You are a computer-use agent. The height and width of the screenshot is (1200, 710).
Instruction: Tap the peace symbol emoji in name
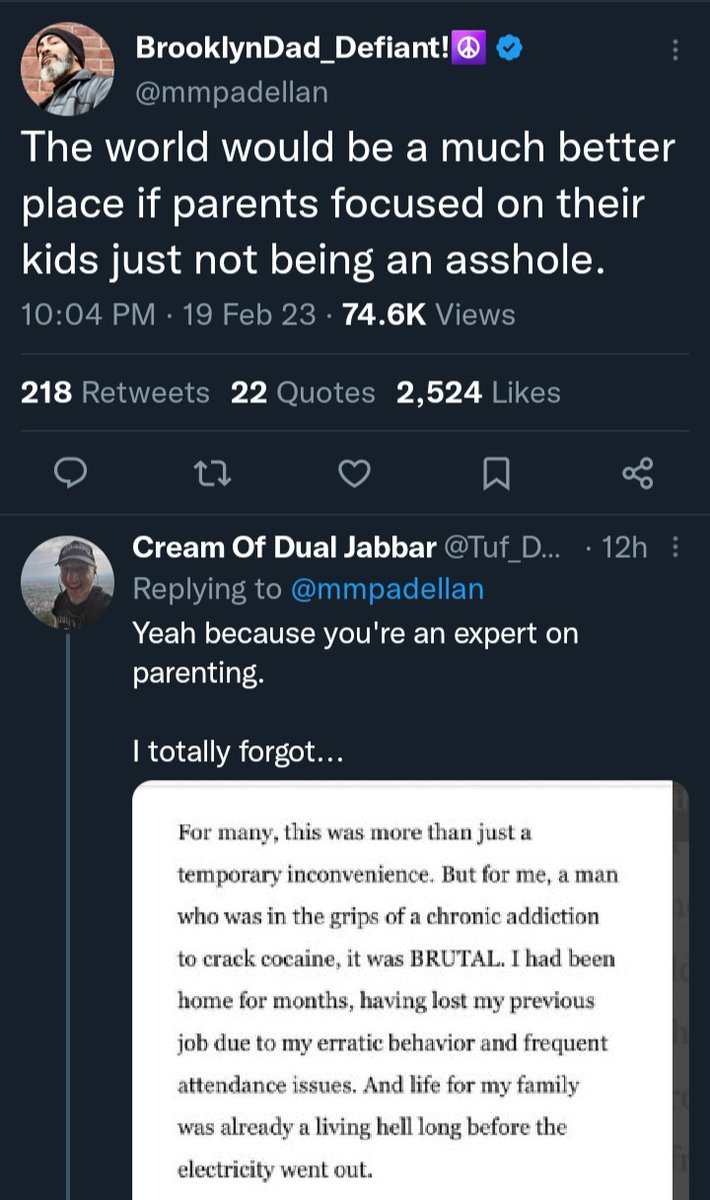click(x=469, y=48)
